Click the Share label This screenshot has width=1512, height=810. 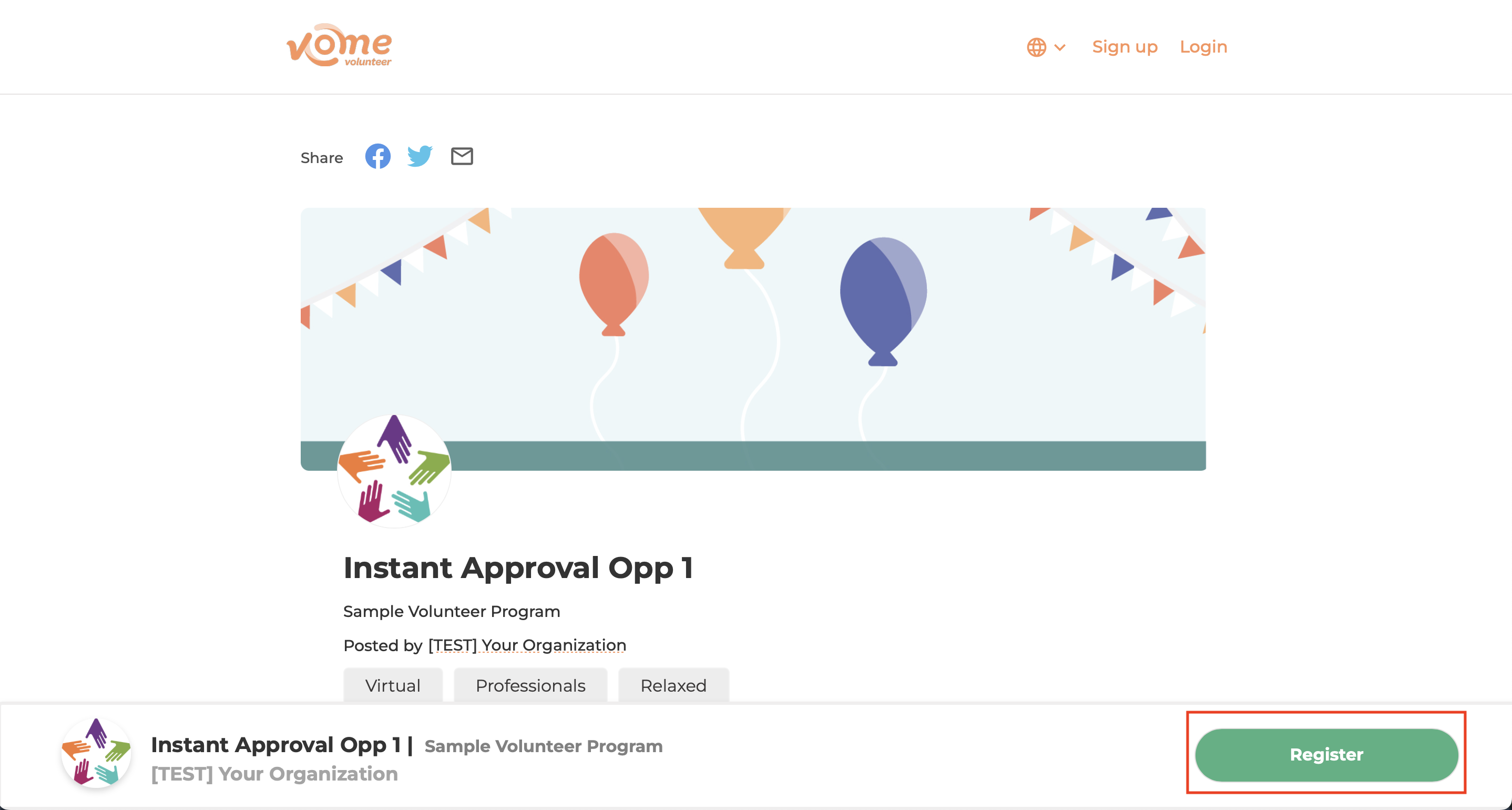322,158
